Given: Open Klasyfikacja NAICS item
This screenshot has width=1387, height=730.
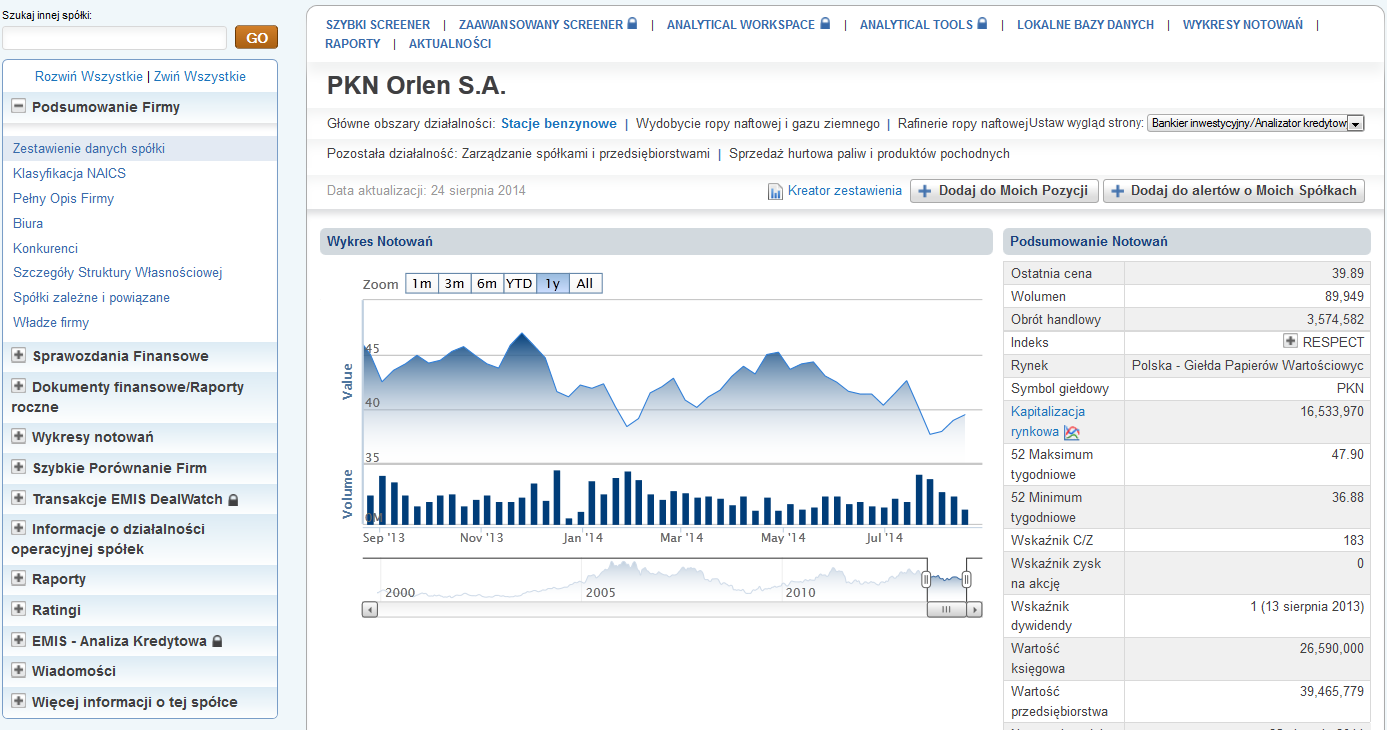Looking at the screenshot, I should click(x=69, y=173).
